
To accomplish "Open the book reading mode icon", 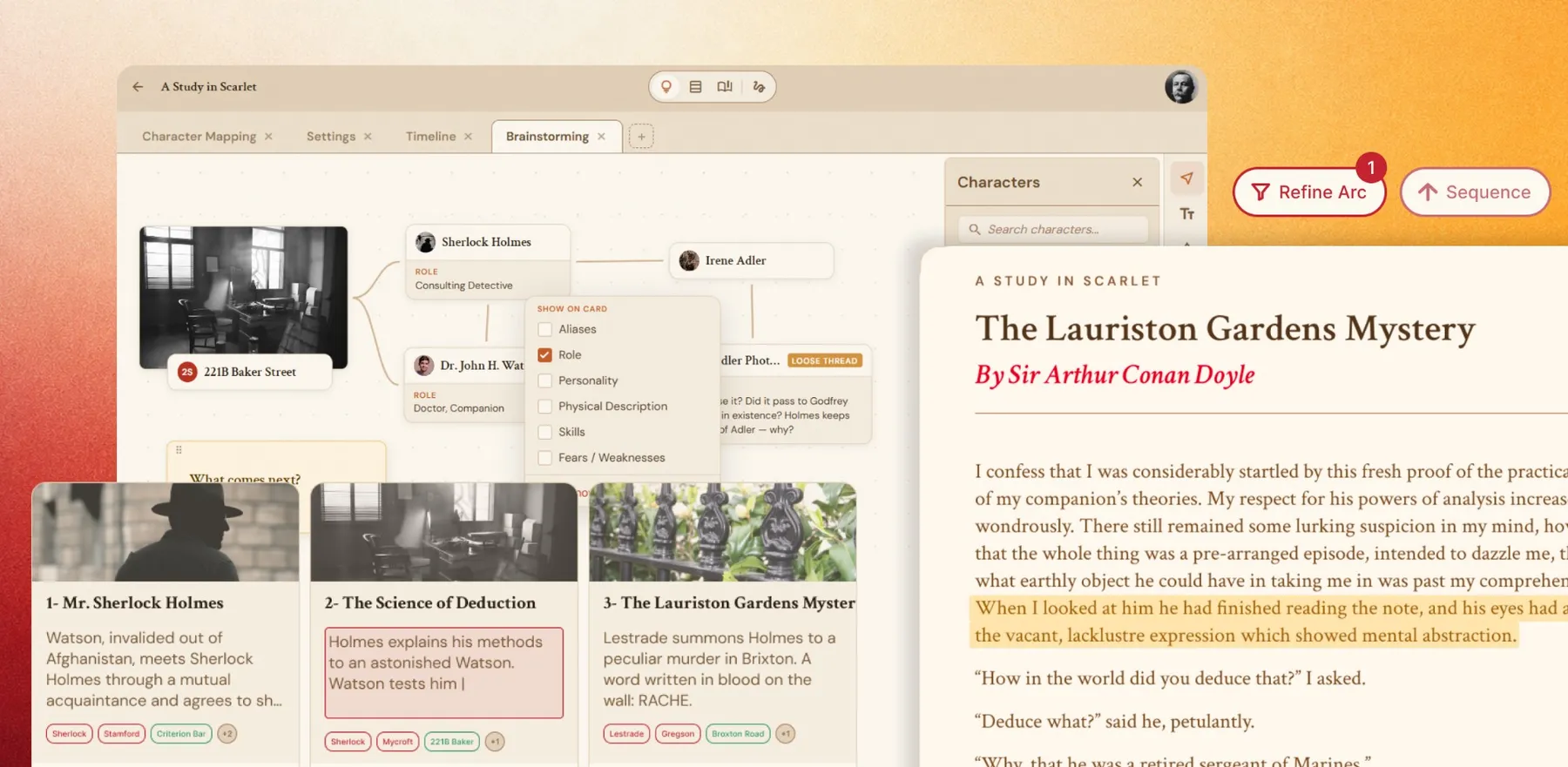I will click(725, 87).
